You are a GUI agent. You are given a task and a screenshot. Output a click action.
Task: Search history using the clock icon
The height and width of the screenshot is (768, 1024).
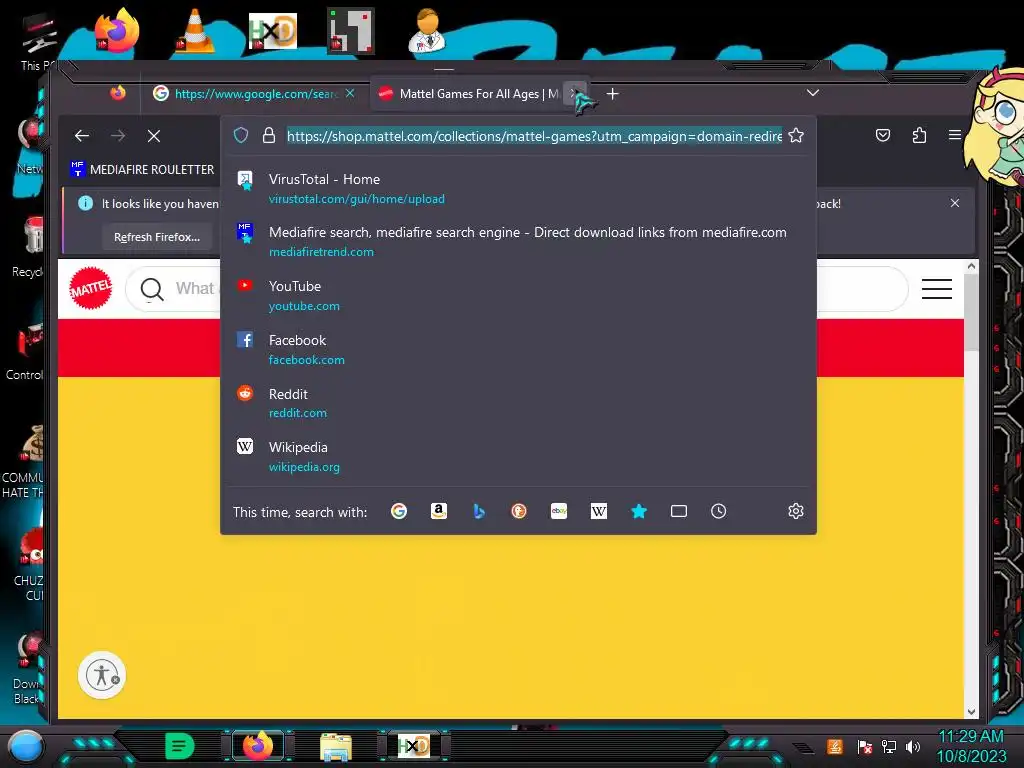pos(718,511)
